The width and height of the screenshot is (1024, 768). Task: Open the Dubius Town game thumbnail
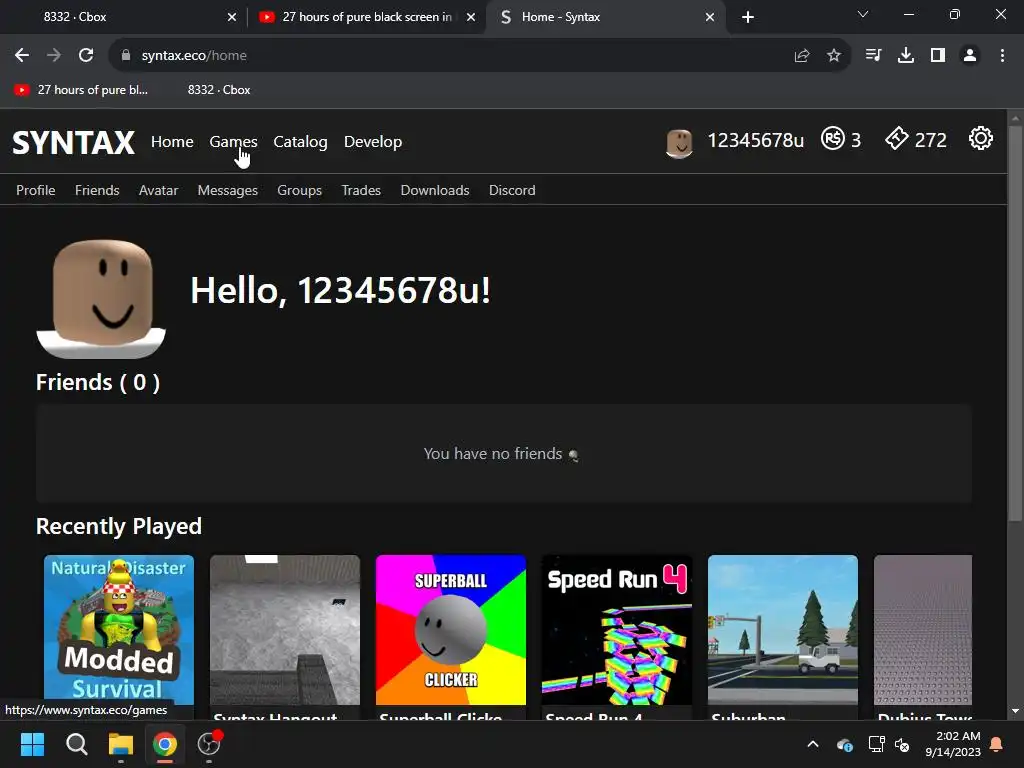923,630
